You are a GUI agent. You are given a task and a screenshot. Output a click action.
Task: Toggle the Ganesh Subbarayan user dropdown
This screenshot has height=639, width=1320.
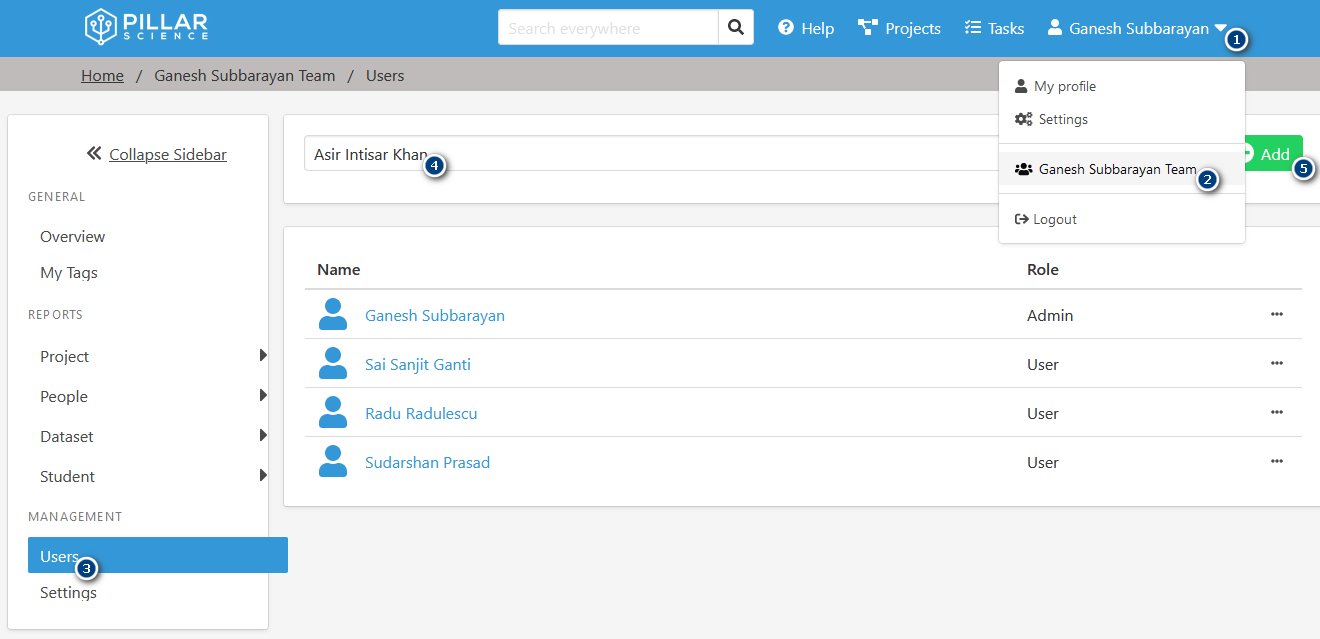pyautogui.click(x=1138, y=28)
